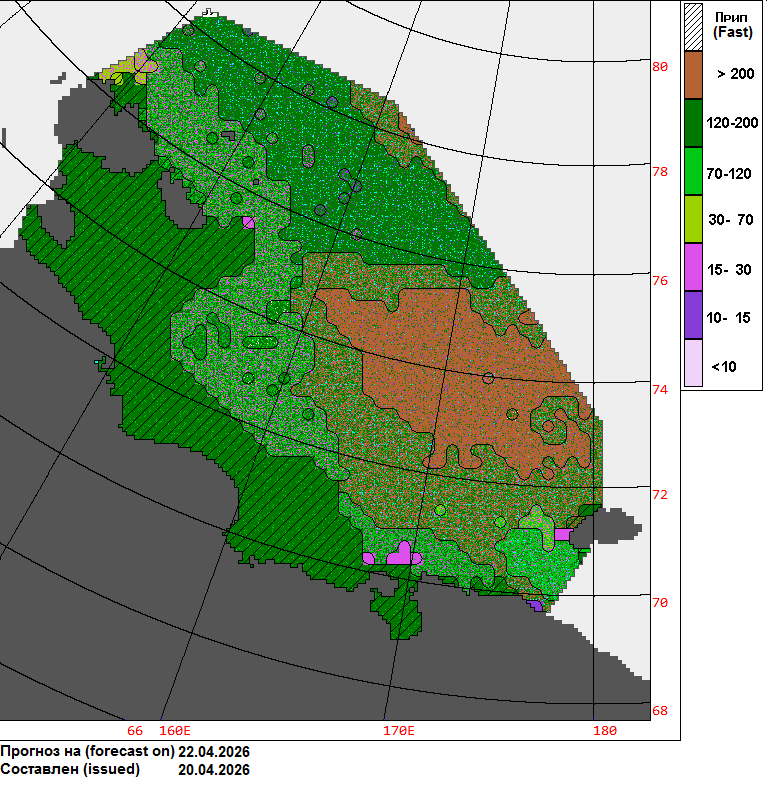Screen dimensions: 775x786
Task: Click the "70-120" legend text label
Action: coord(728,173)
